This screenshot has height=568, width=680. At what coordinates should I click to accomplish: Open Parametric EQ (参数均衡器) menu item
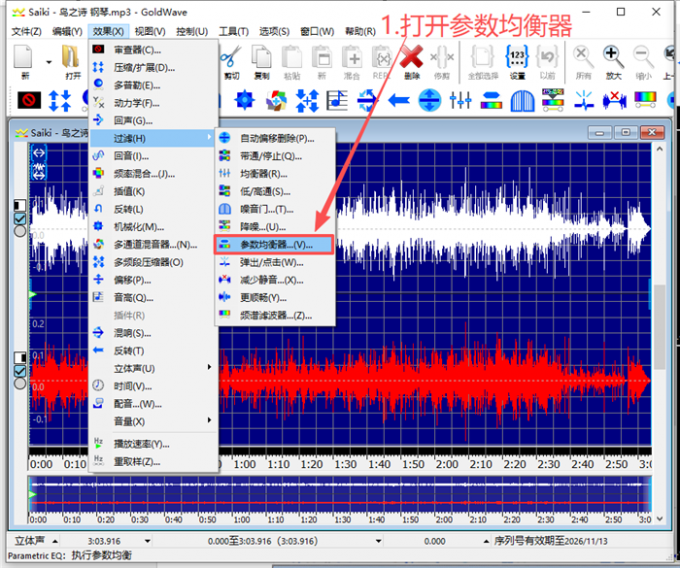click(x=275, y=245)
